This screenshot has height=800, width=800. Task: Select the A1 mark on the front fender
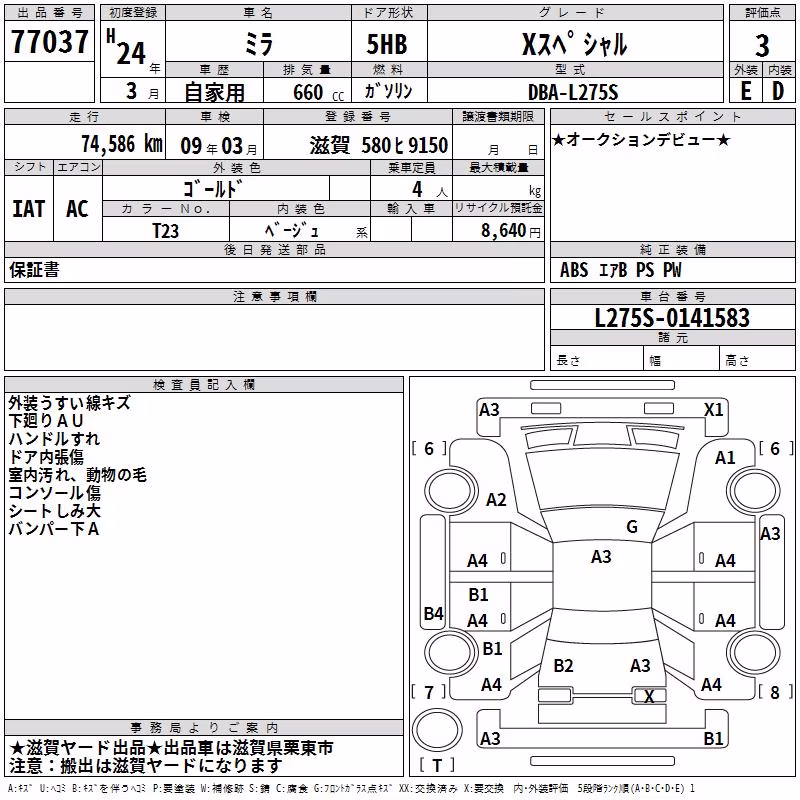click(x=724, y=458)
